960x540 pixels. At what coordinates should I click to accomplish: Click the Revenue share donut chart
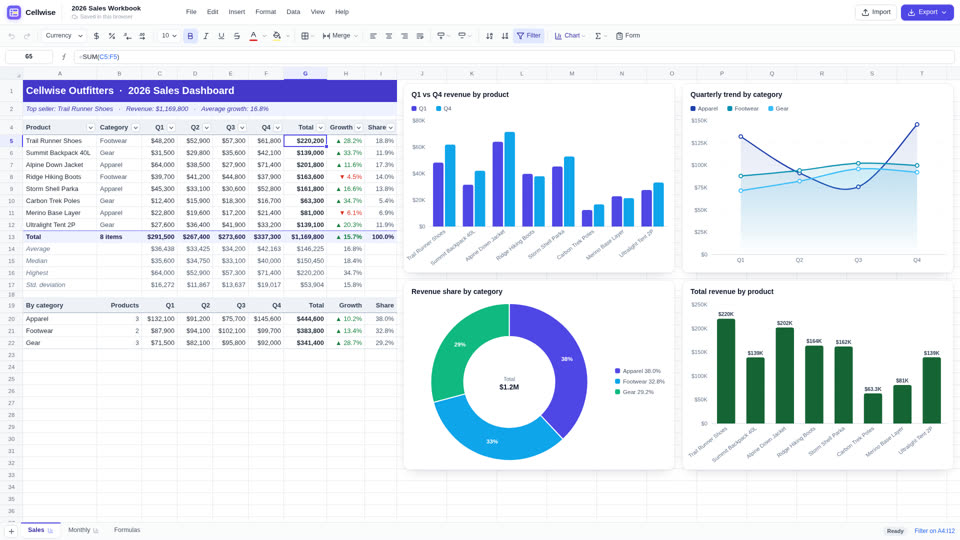click(x=509, y=381)
